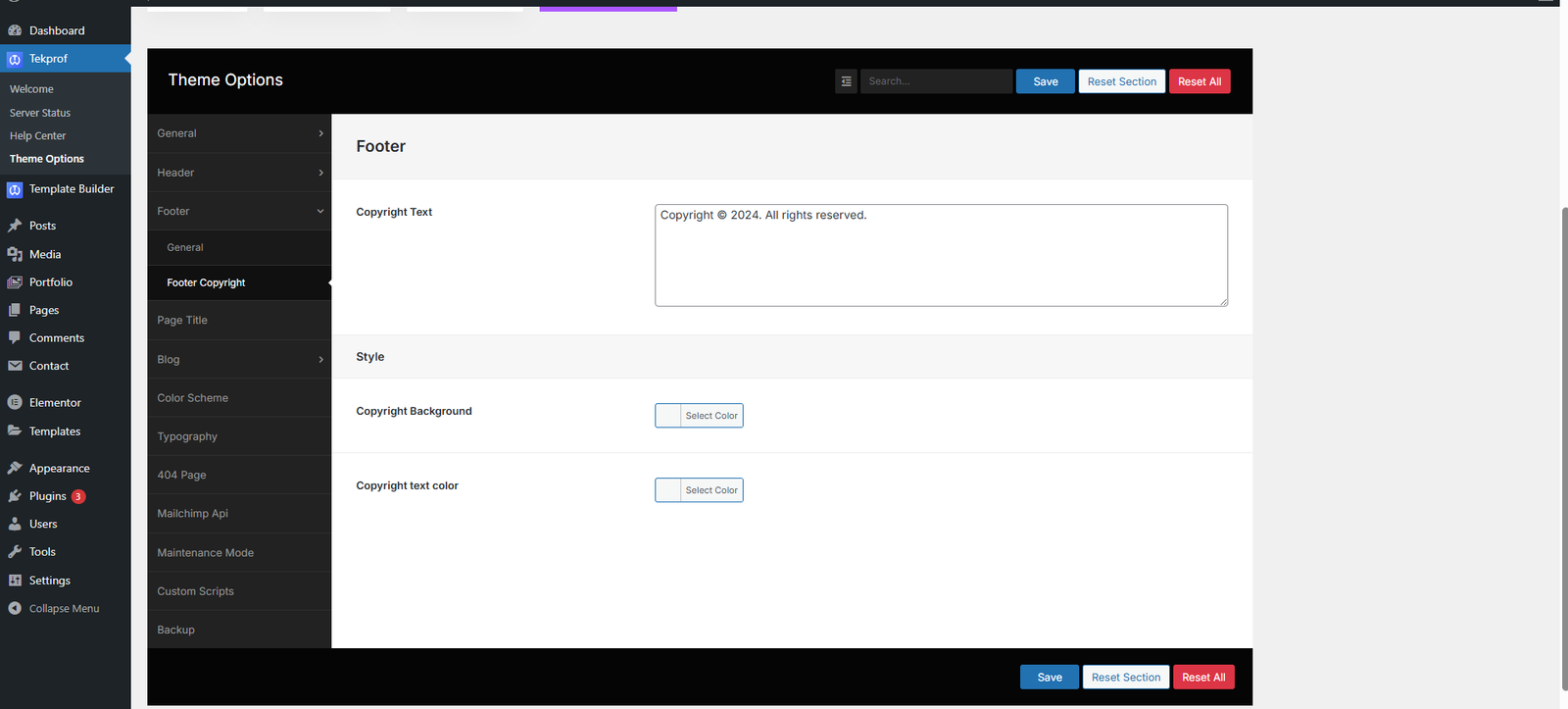The width and height of the screenshot is (1568, 709).
Task: Click inside the Copyright Text textarea
Action: pos(941,255)
